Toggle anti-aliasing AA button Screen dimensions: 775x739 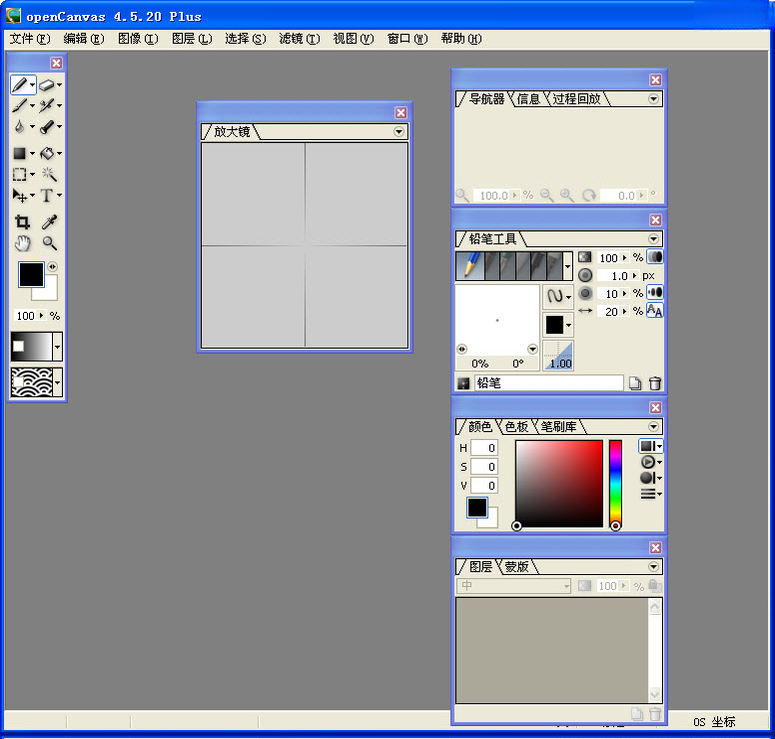point(655,311)
